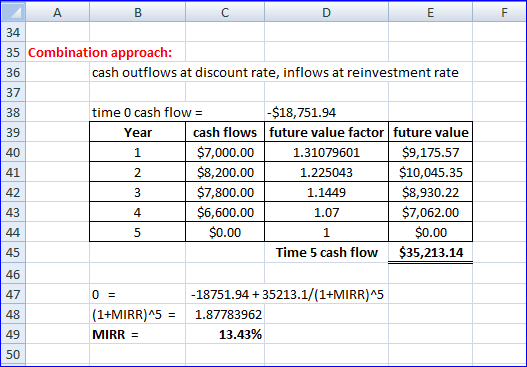Click the $7,800.00 cash flow cell
Viewport: 527px width, 367px height.
(x=225, y=192)
